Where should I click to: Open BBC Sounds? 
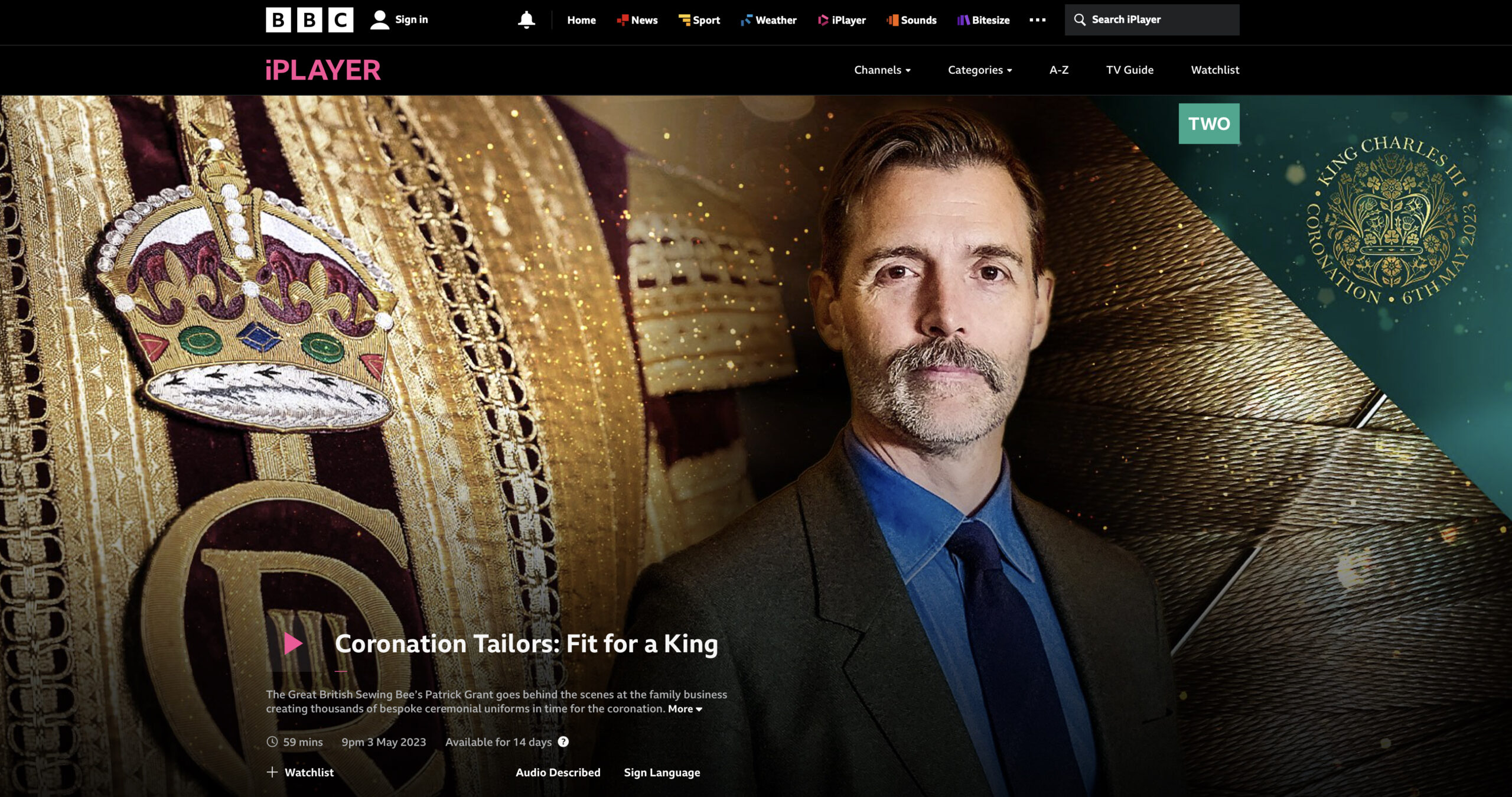[x=911, y=20]
